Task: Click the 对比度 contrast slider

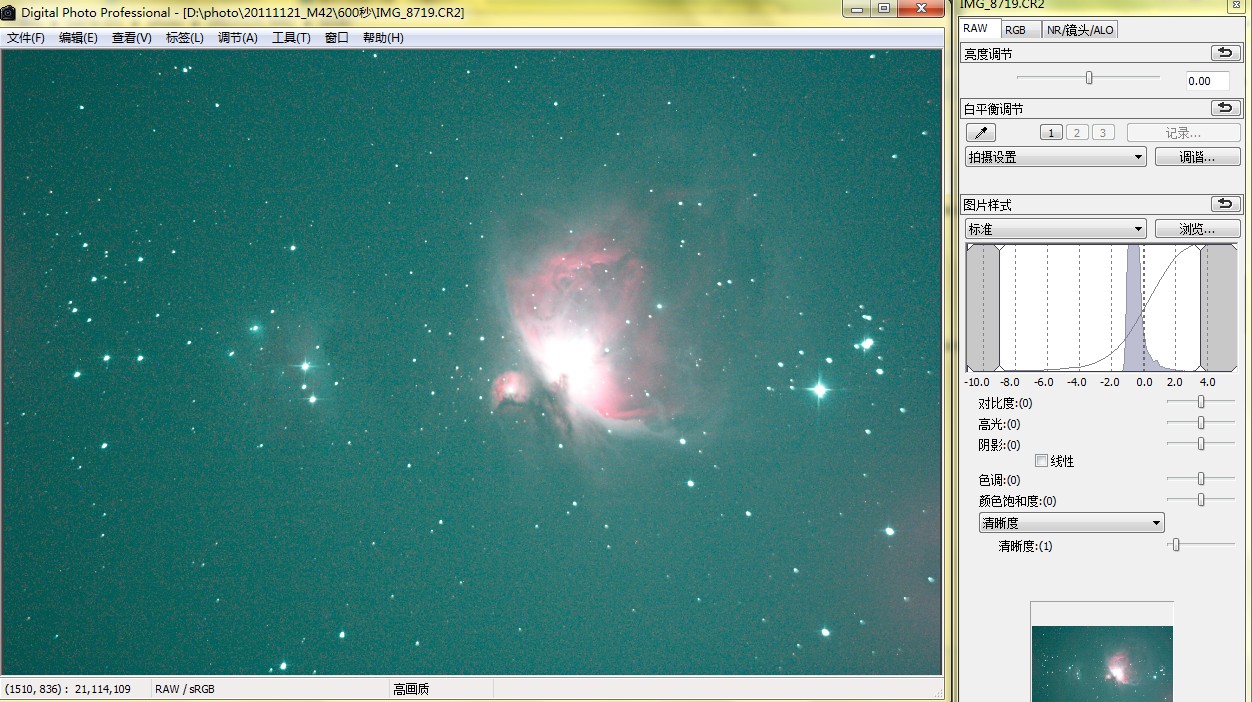Action: click(x=1201, y=402)
